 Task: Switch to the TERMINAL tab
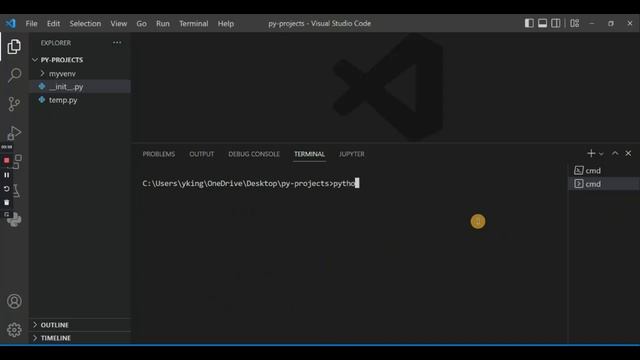[x=309, y=154]
